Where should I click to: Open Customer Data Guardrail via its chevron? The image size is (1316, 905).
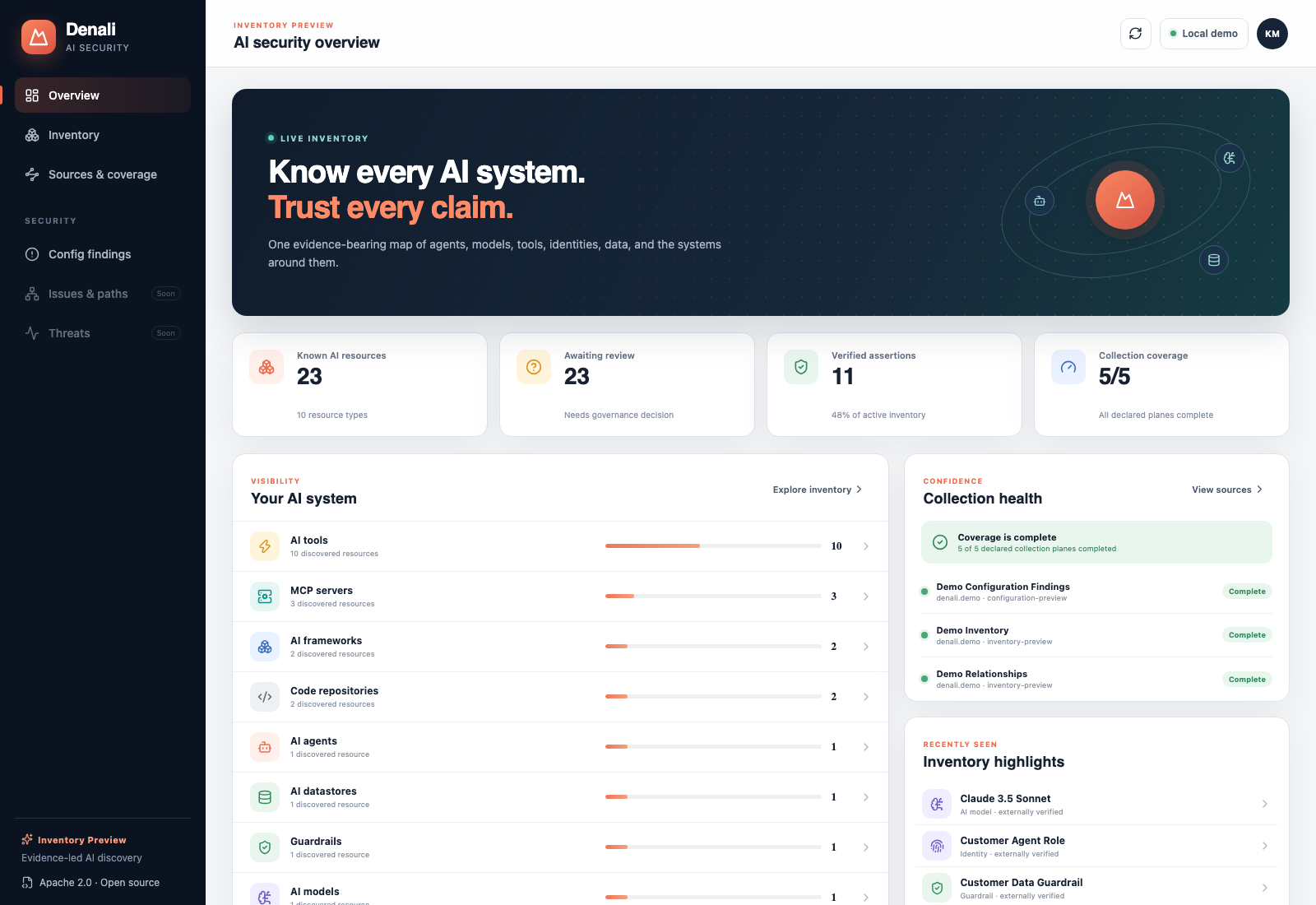pos(1265,888)
